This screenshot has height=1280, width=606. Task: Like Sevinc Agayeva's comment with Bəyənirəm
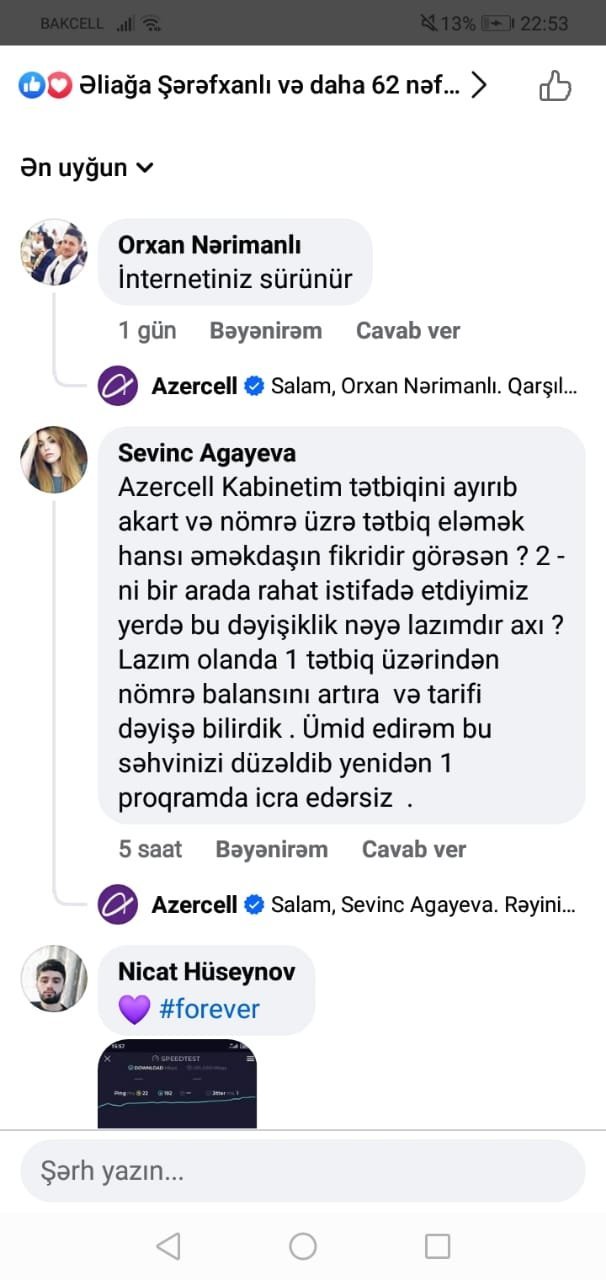[x=271, y=850]
